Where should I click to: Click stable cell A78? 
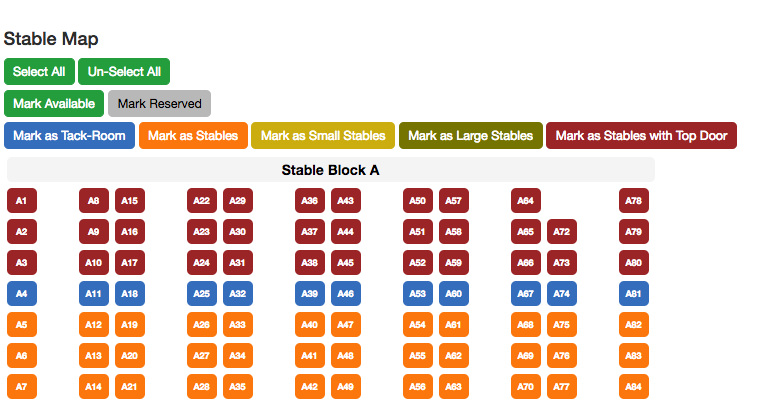pos(634,201)
